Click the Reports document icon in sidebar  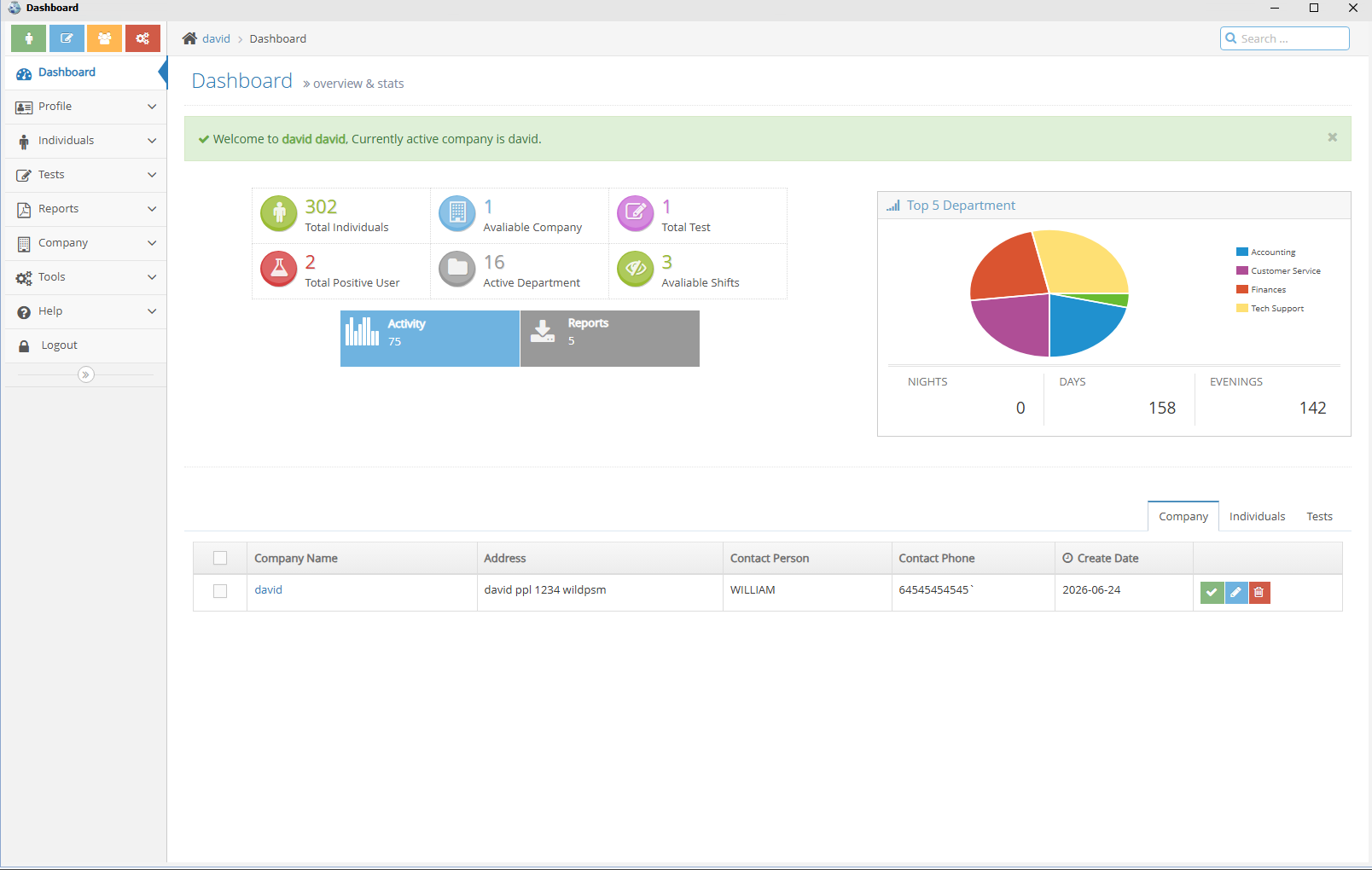(24, 210)
